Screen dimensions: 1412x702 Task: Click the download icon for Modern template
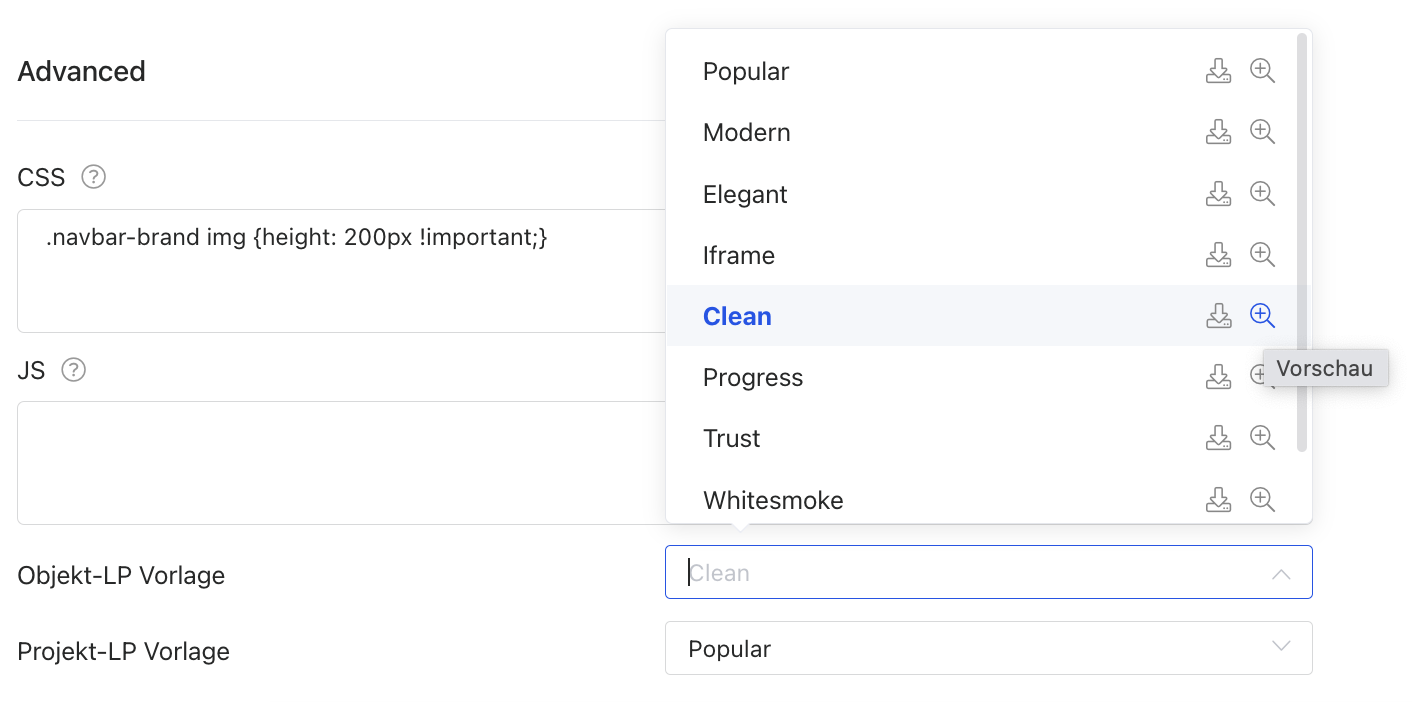pos(1218,132)
